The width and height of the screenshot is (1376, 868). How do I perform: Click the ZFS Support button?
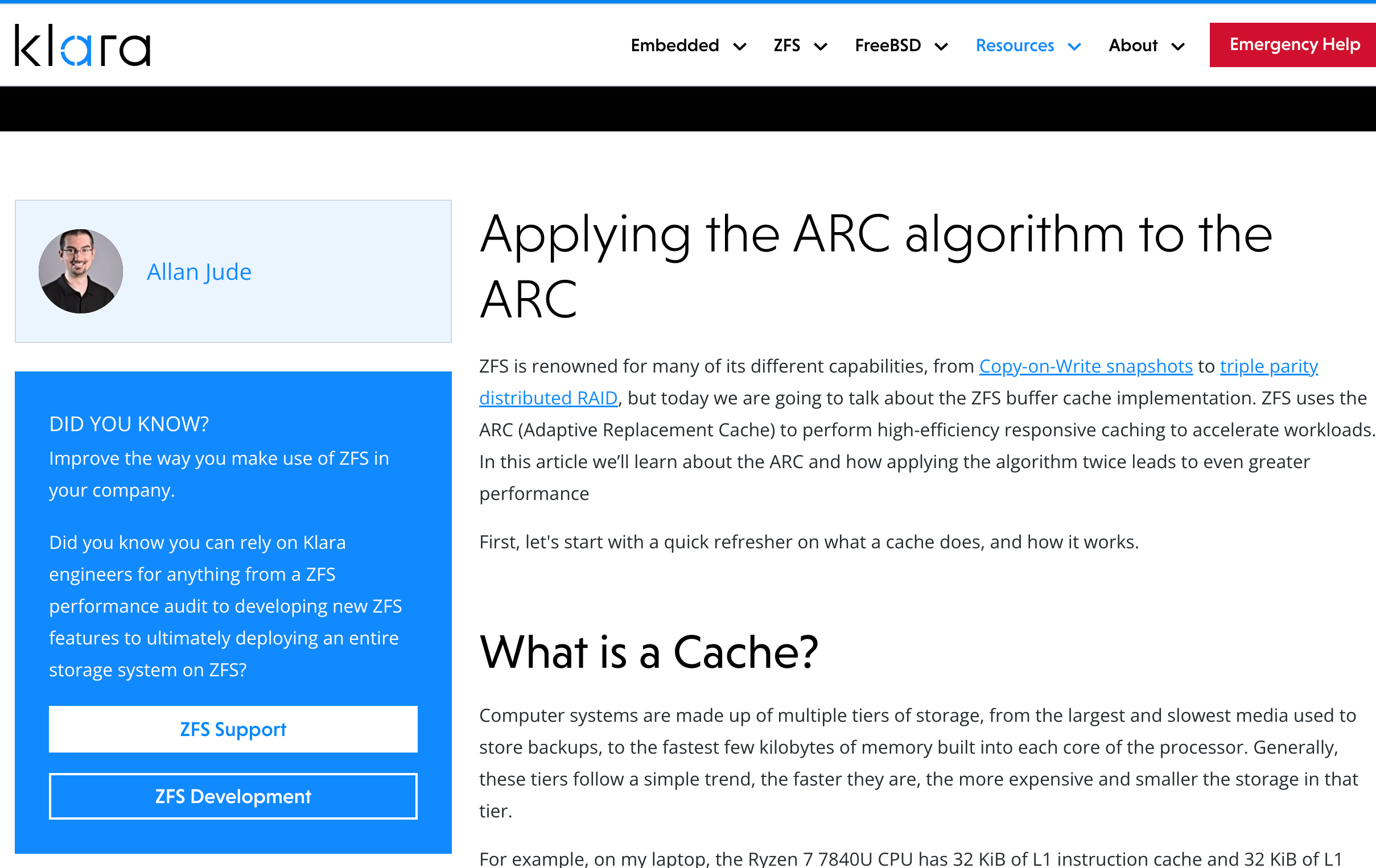(x=233, y=729)
